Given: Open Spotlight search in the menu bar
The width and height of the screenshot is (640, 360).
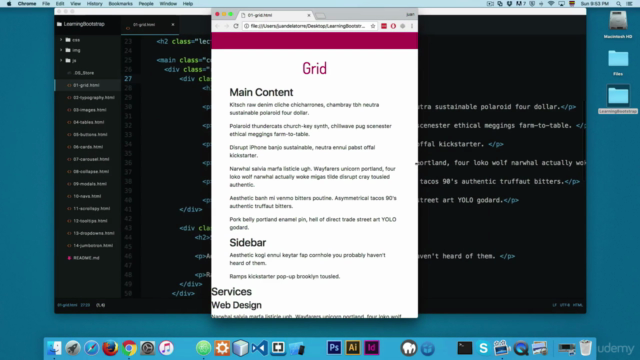Looking at the screenshot, I should pyautogui.click(x=619, y=4).
